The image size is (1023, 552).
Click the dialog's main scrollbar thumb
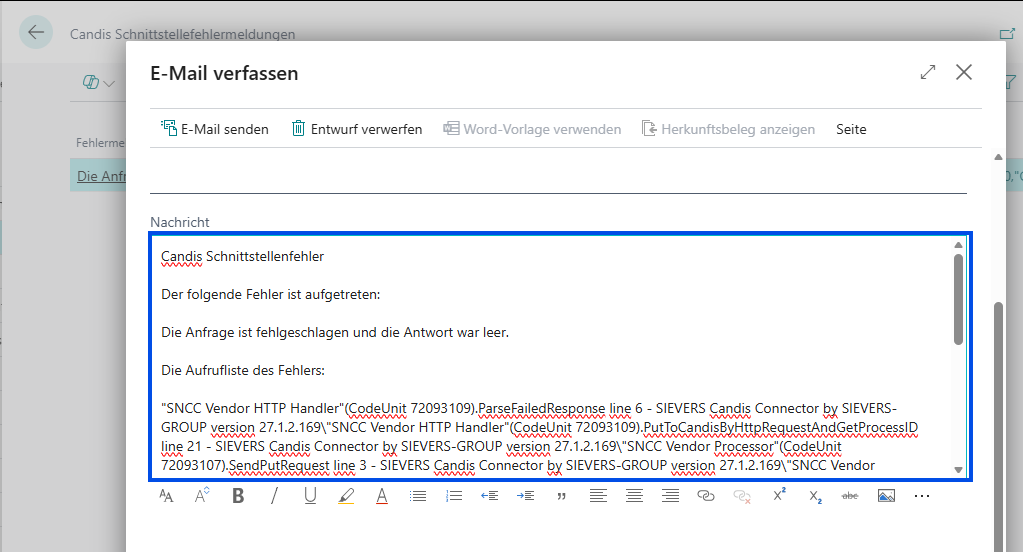coord(998,427)
